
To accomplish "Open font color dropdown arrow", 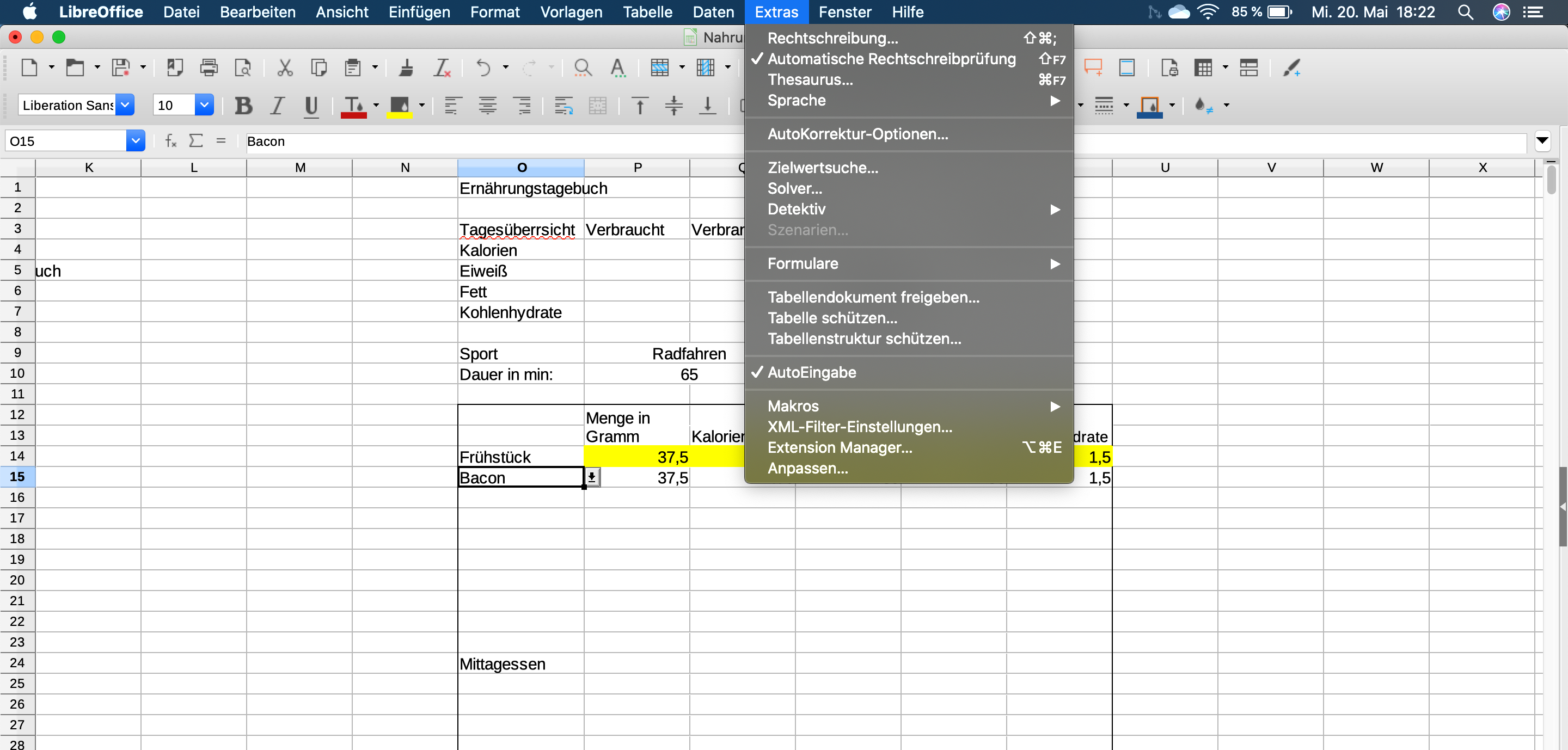I will click(x=376, y=105).
